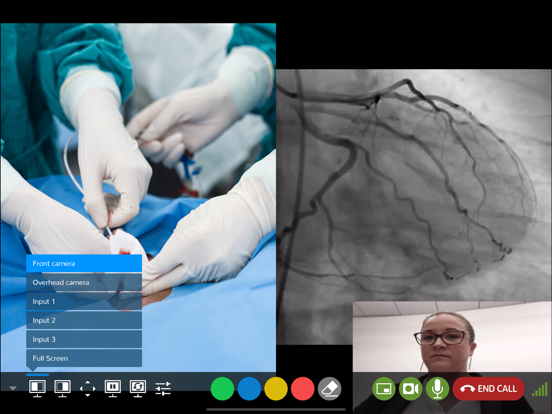Screen dimensions: 552x414
Task: Swap screens with the refresh monitor icon
Action: pyautogui.click(x=138, y=388)
